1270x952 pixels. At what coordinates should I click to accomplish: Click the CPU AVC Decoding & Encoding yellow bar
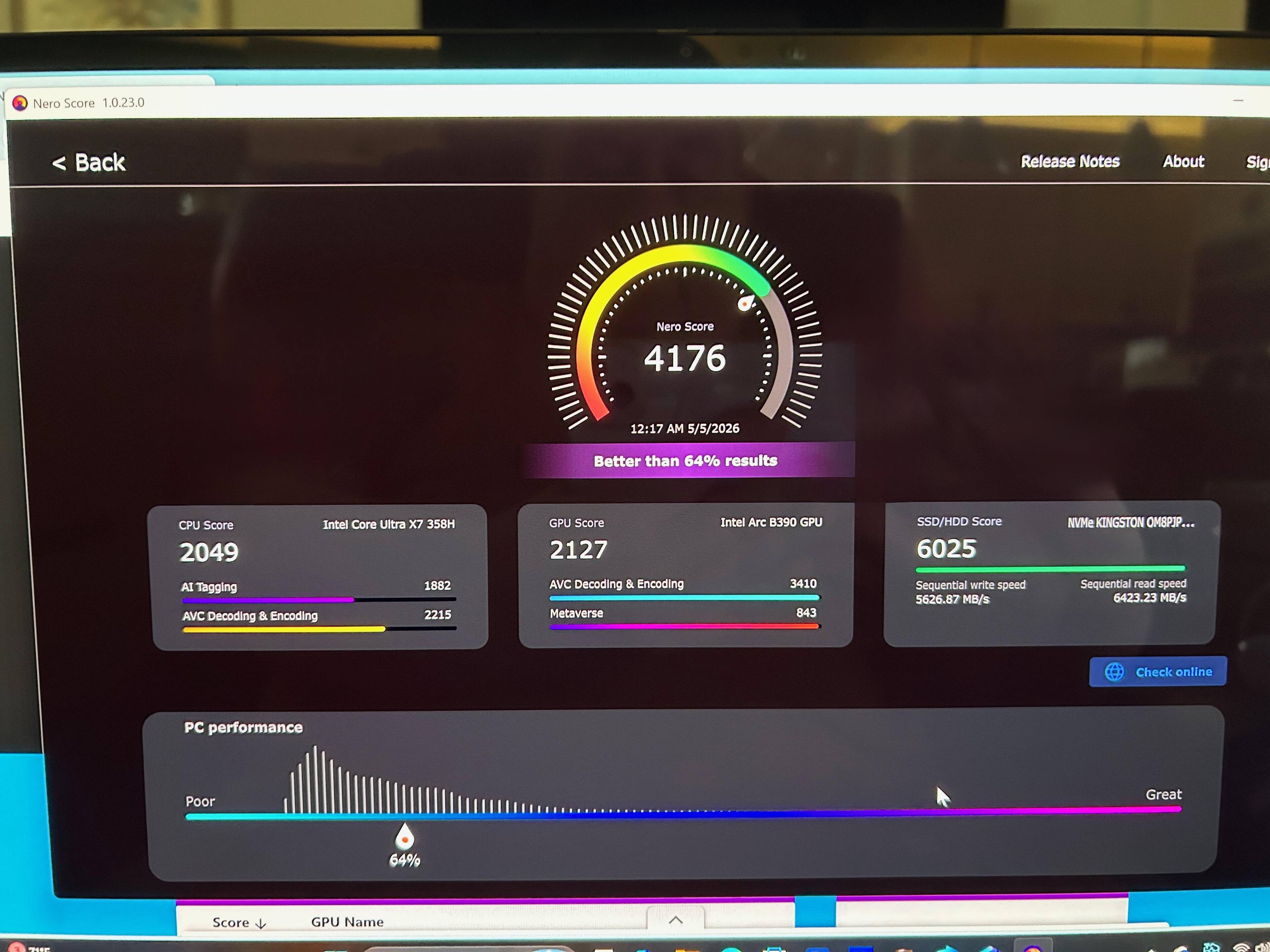point(319,629)
